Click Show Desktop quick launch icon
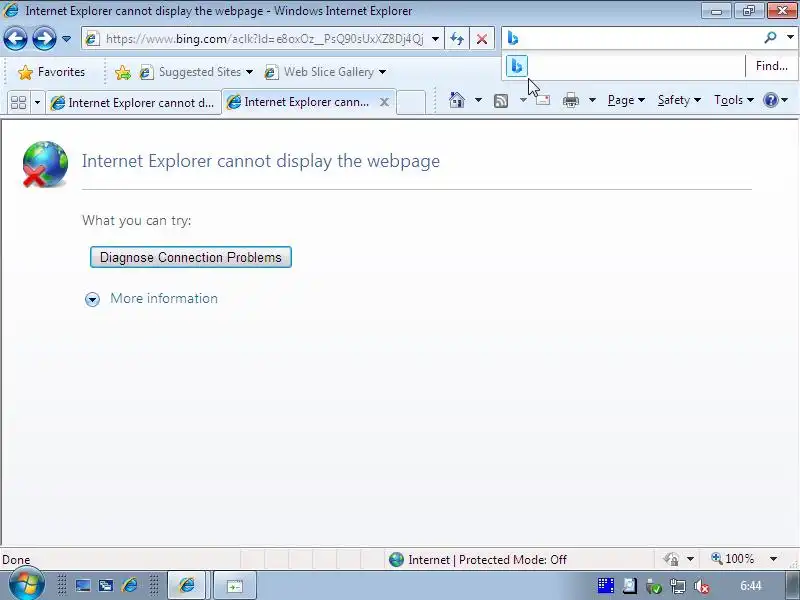This screenshot has height=600, width=800. pyautogui.click(x=83, y=585)
